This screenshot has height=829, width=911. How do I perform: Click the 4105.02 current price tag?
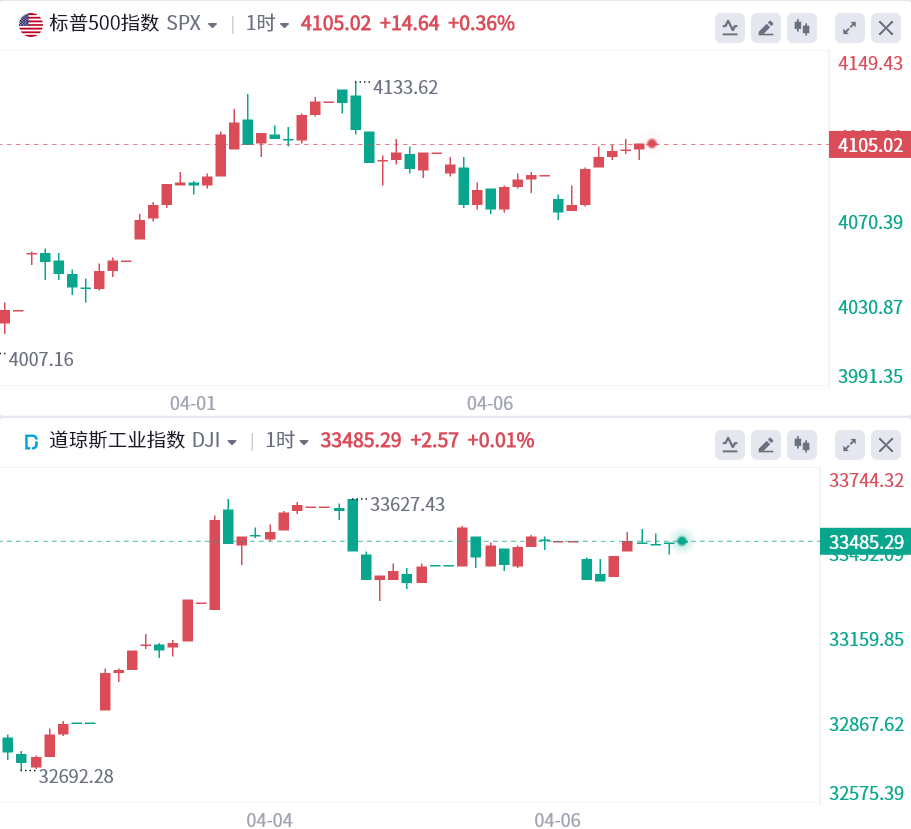tap(870, 145)
